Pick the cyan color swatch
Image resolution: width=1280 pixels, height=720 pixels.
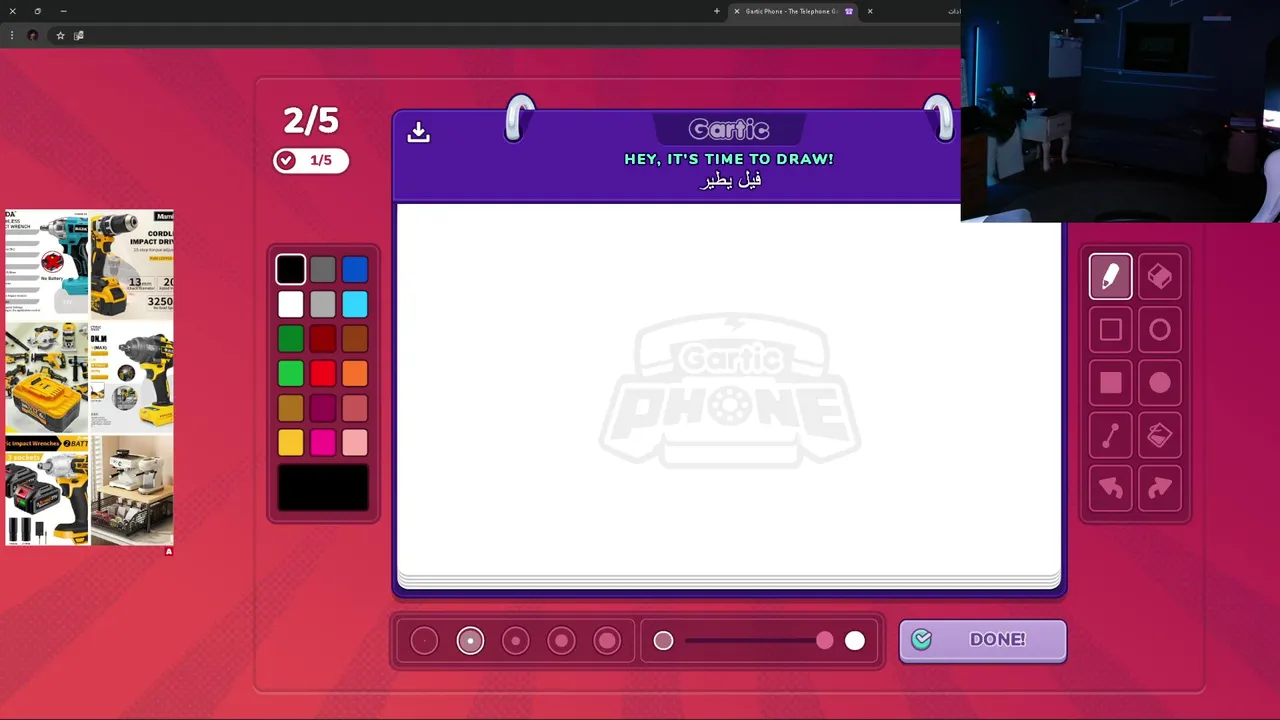(355, 304)
